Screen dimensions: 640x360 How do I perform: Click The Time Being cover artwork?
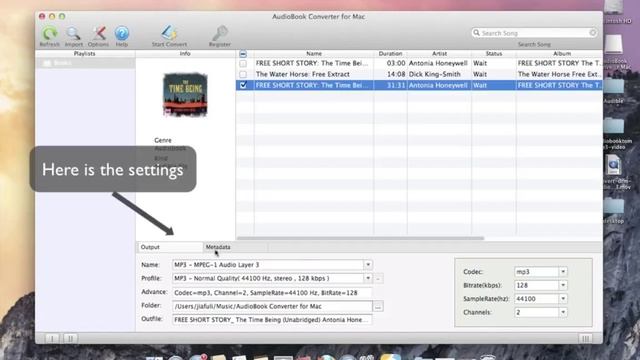[x=185, y=94]
